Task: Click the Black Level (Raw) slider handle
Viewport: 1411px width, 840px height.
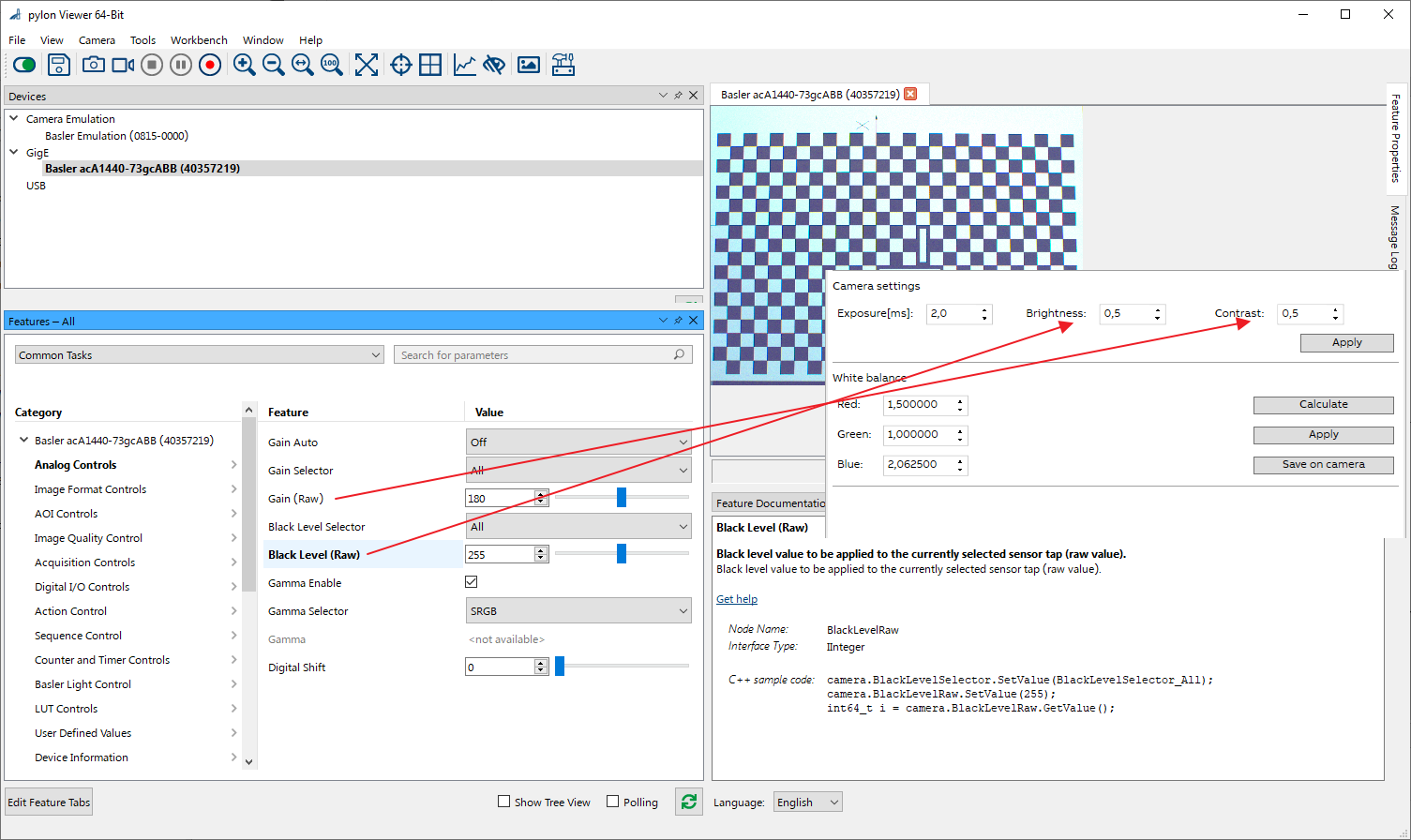Action: coord(621,553)
